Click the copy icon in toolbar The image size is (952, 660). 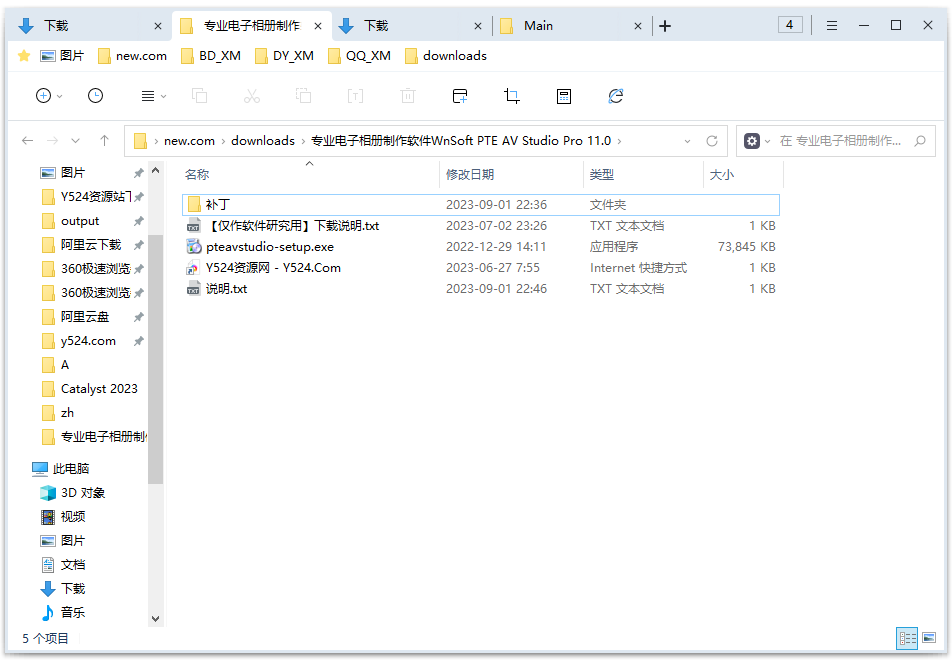(199, 96)
